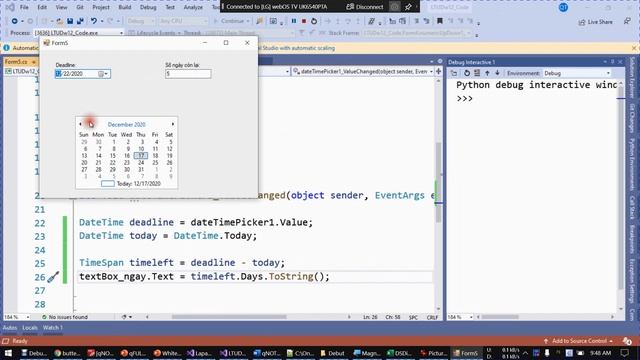
Task: Click the Số ngày còn lại text box
Action: [188, 74]
